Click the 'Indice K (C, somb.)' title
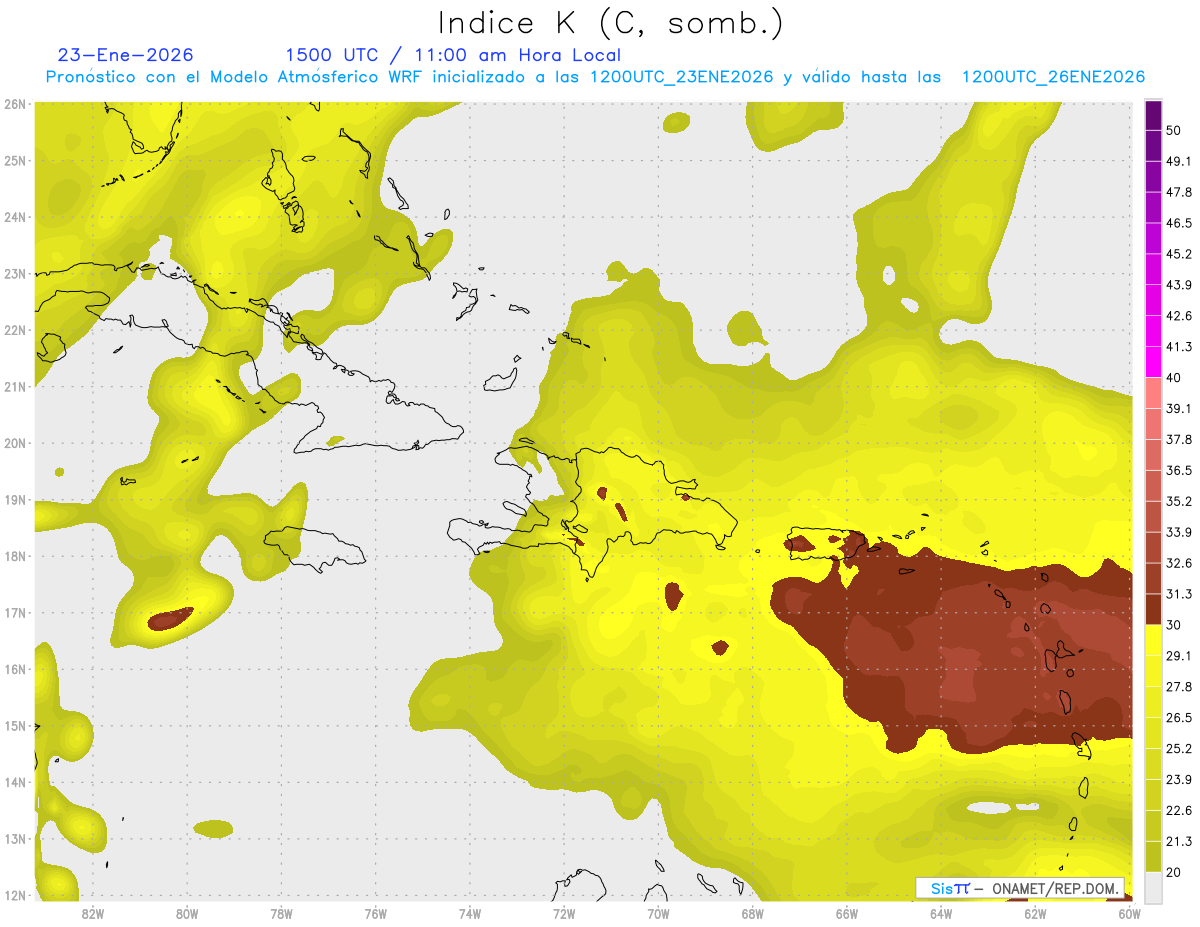Screen dimensions: 1200x927 tap(611, 22)
